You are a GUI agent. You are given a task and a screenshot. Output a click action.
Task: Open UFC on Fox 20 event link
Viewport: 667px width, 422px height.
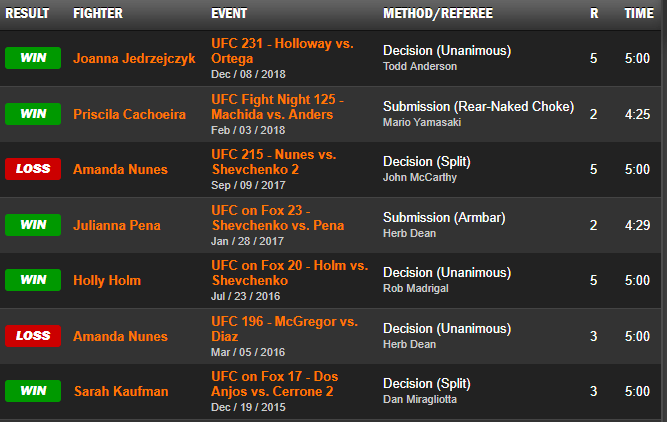pos(289,273)
